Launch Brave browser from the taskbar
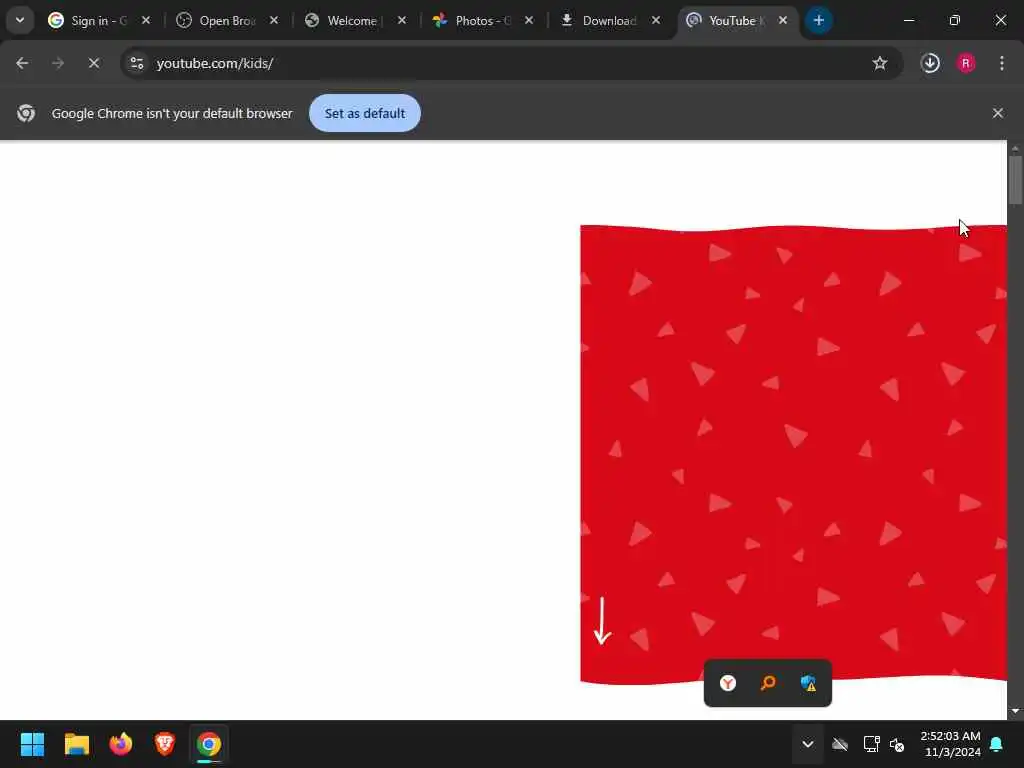 coord(165,744)
